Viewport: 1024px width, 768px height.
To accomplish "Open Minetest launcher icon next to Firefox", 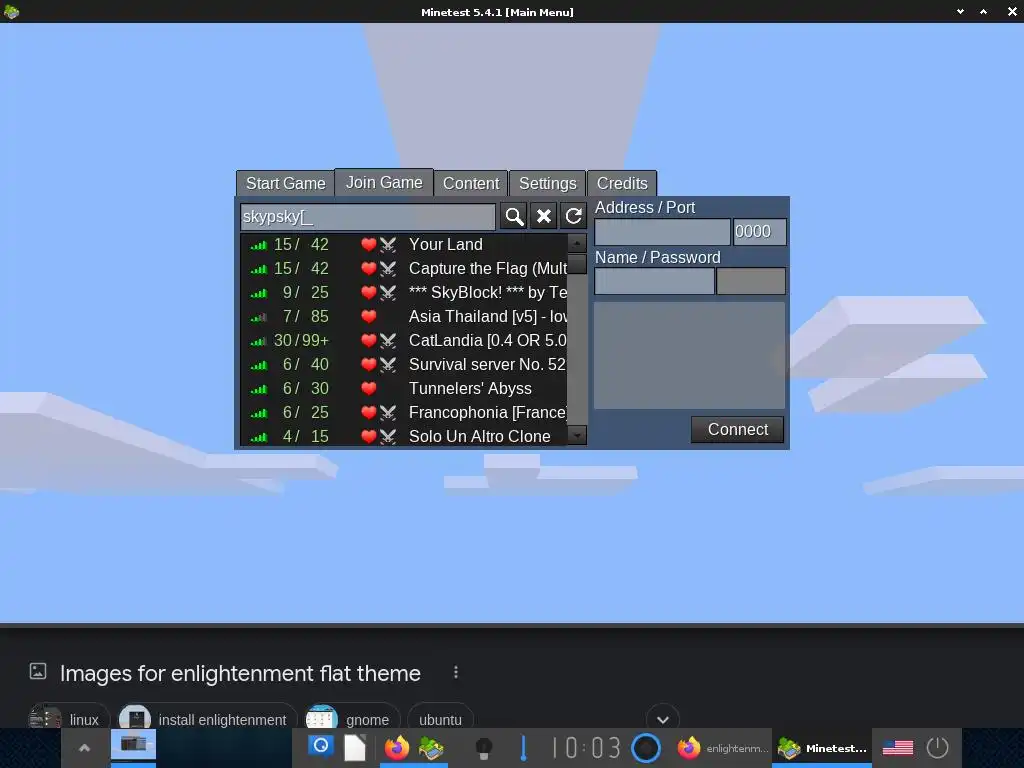I will click(431, 747).
